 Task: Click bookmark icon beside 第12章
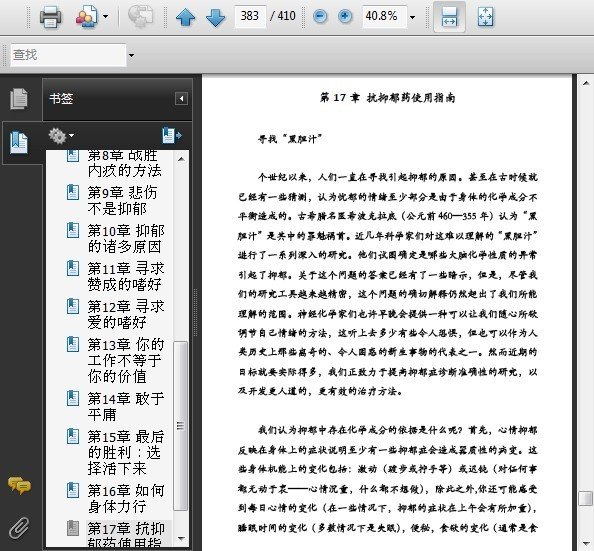(73, 306)
